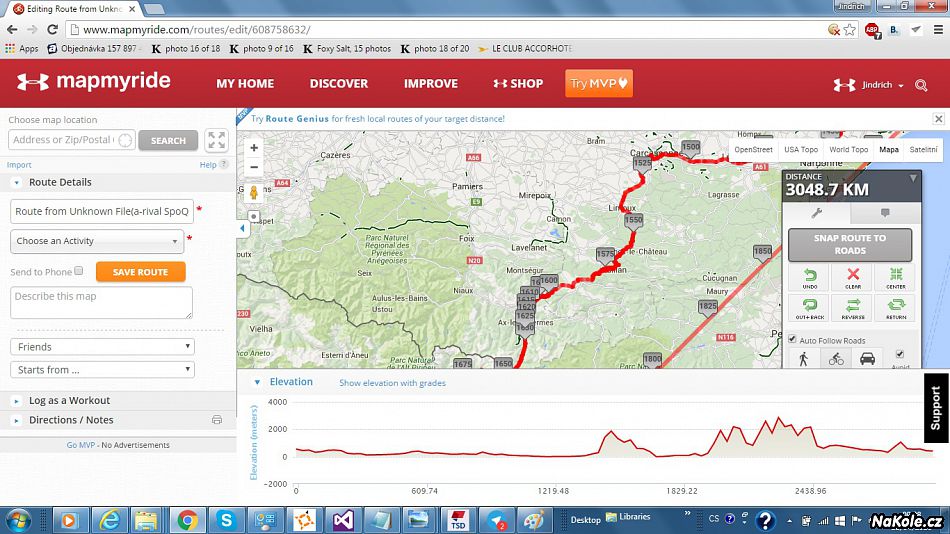Open the Jindrich account dropdown

click(882, 85)
